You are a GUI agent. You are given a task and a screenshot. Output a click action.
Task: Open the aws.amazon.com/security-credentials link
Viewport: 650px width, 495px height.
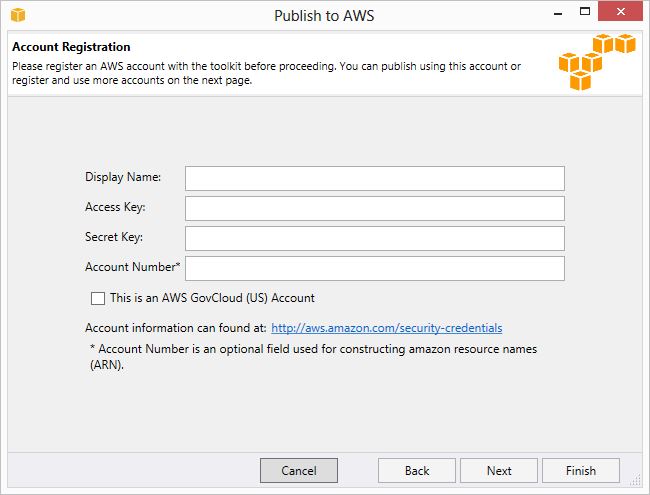coord(386,328)
